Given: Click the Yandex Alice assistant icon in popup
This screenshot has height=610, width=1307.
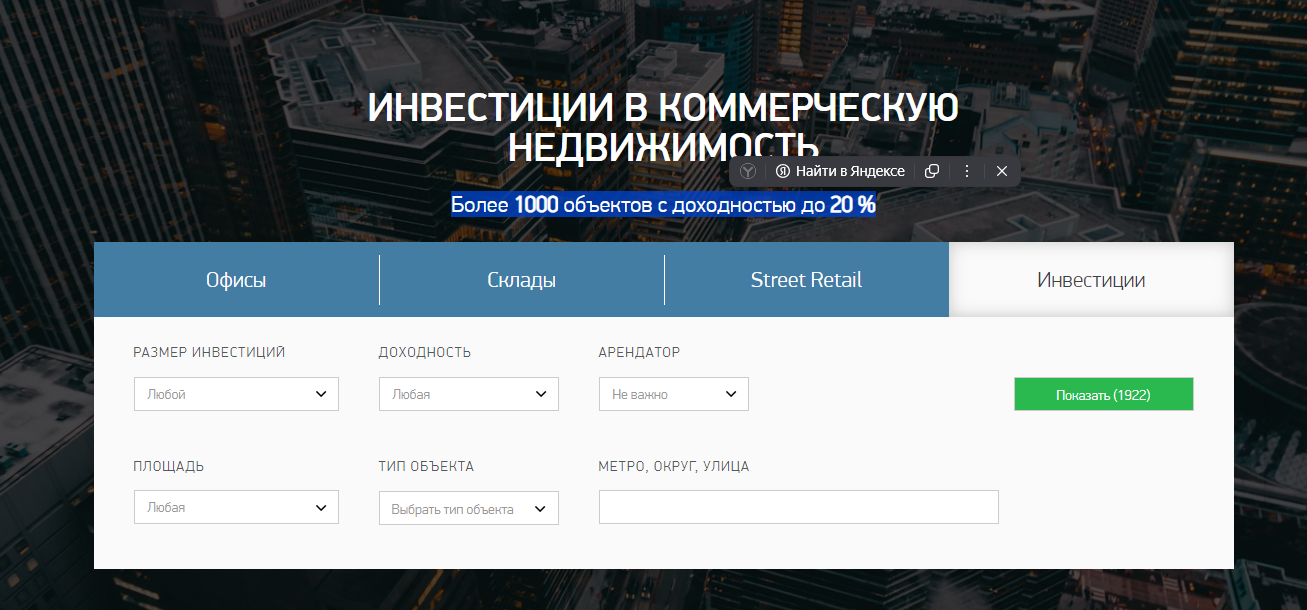Looking at the screenshot, I should pos(748,171).
